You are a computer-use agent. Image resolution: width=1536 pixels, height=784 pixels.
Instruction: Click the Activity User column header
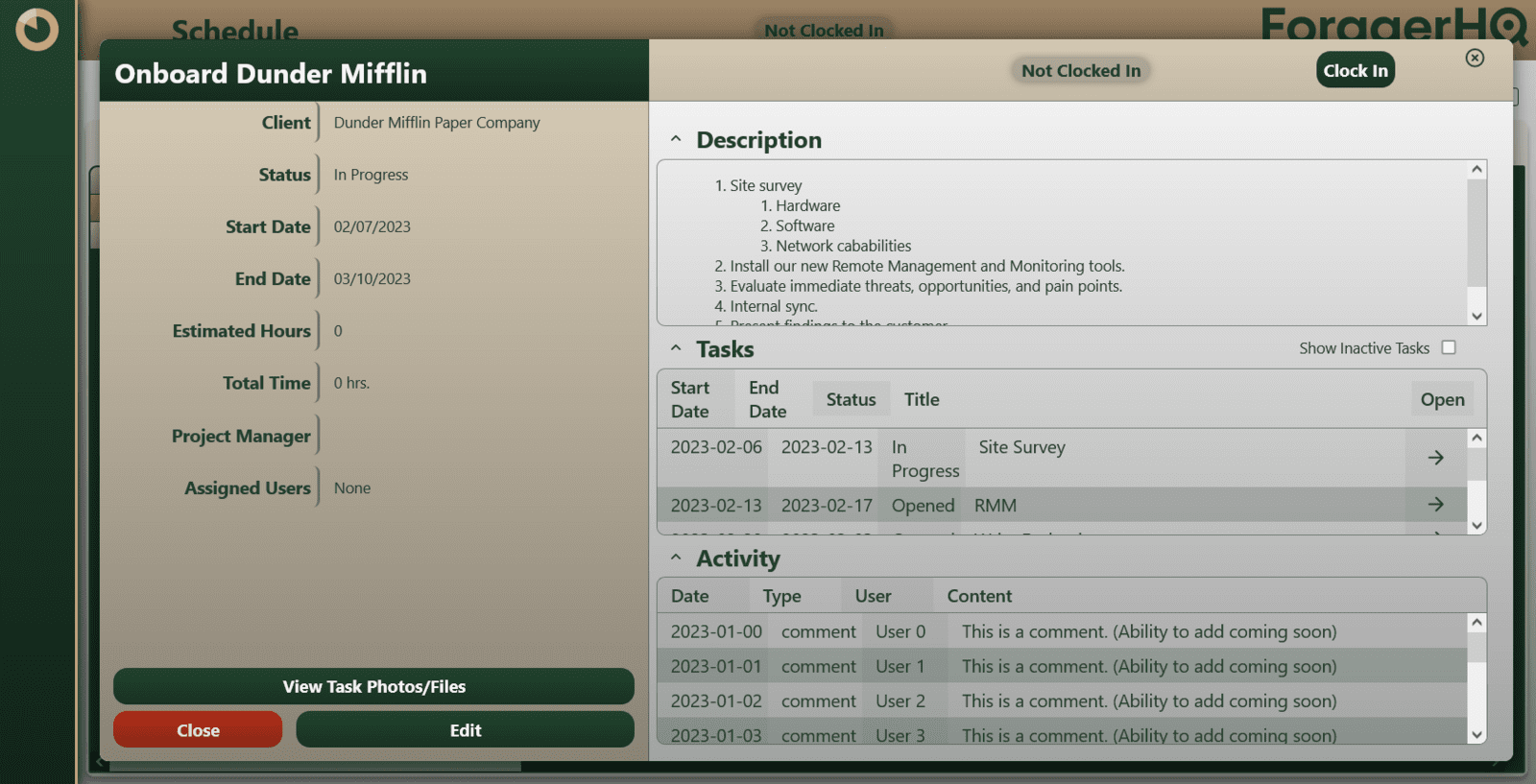coord(873,596)
